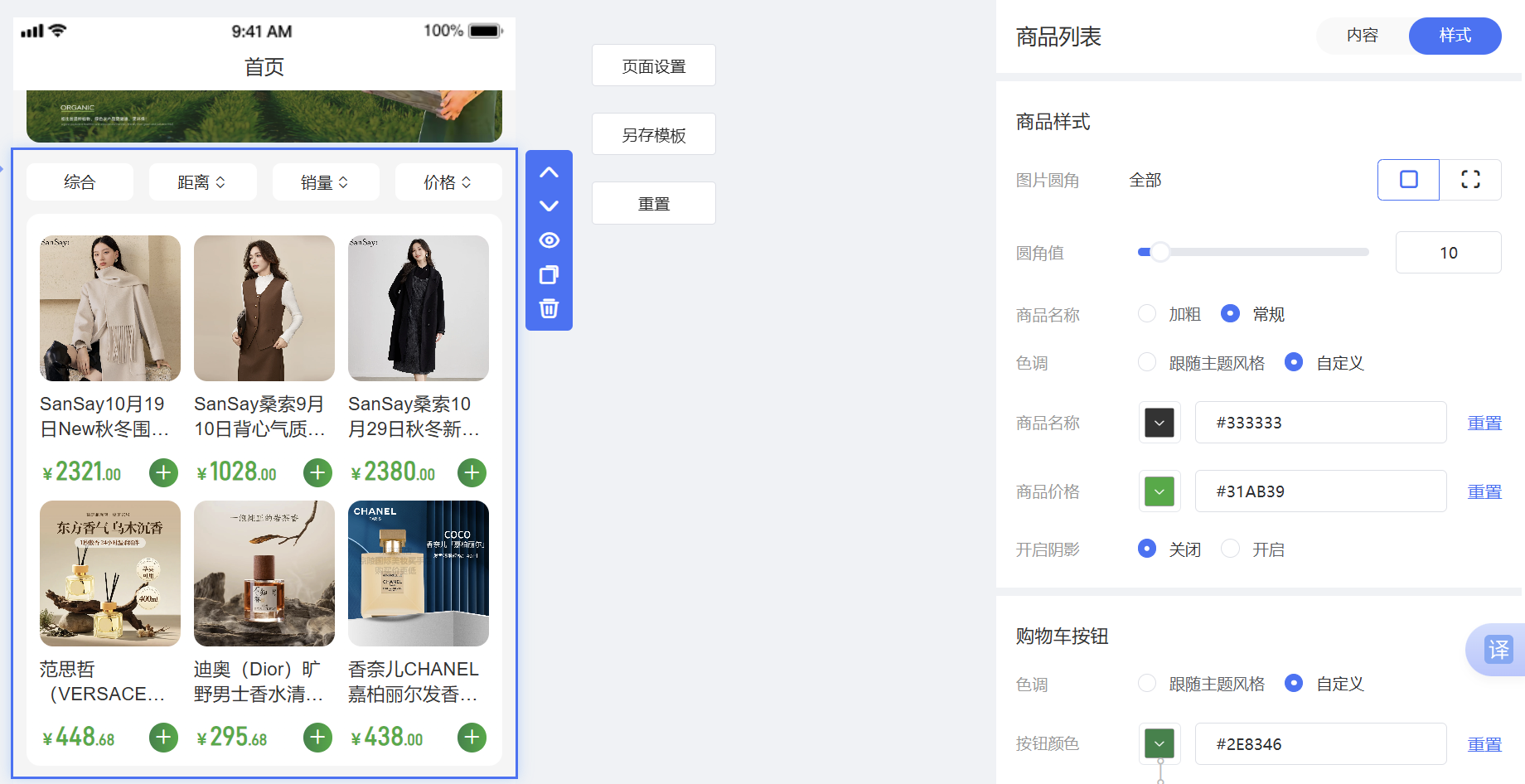The image size is (1525, 784).
Task: Open the CHANEL COCO product image
Action: 419,573
